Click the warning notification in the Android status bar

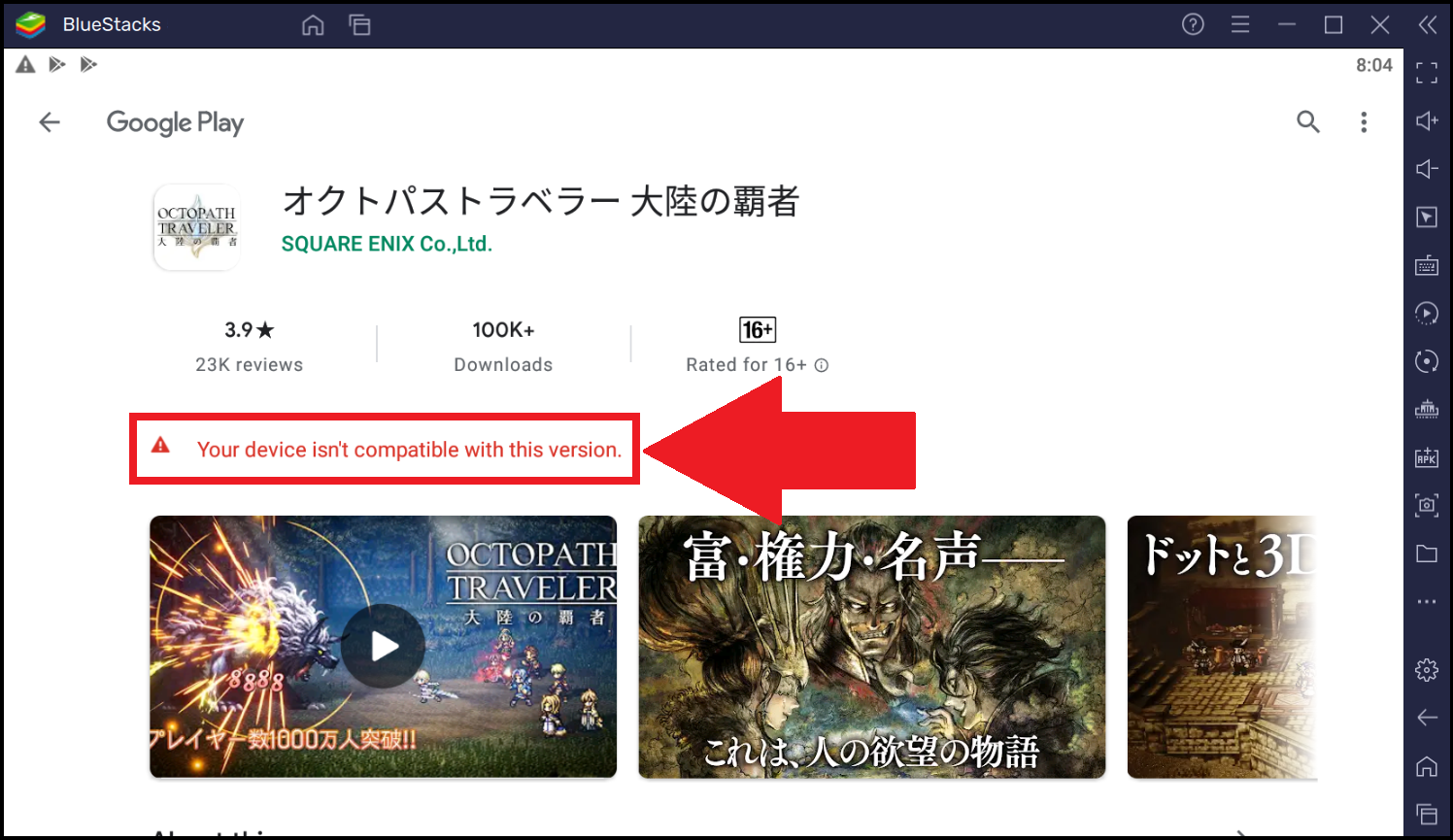(25, 64)
